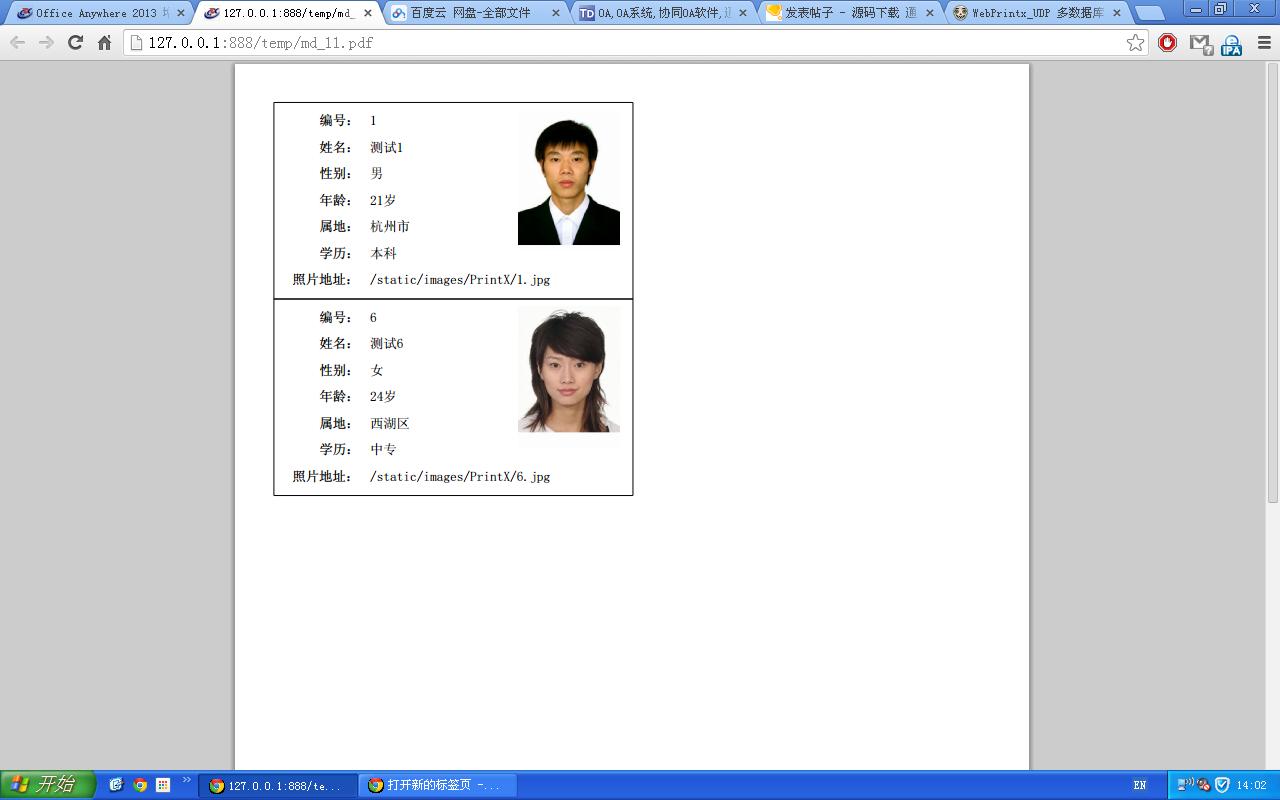Select the active 127.0.0.1:888/temp/md_ tab
The width and height of the screenshot is (1280, 800).
(288, 13)
